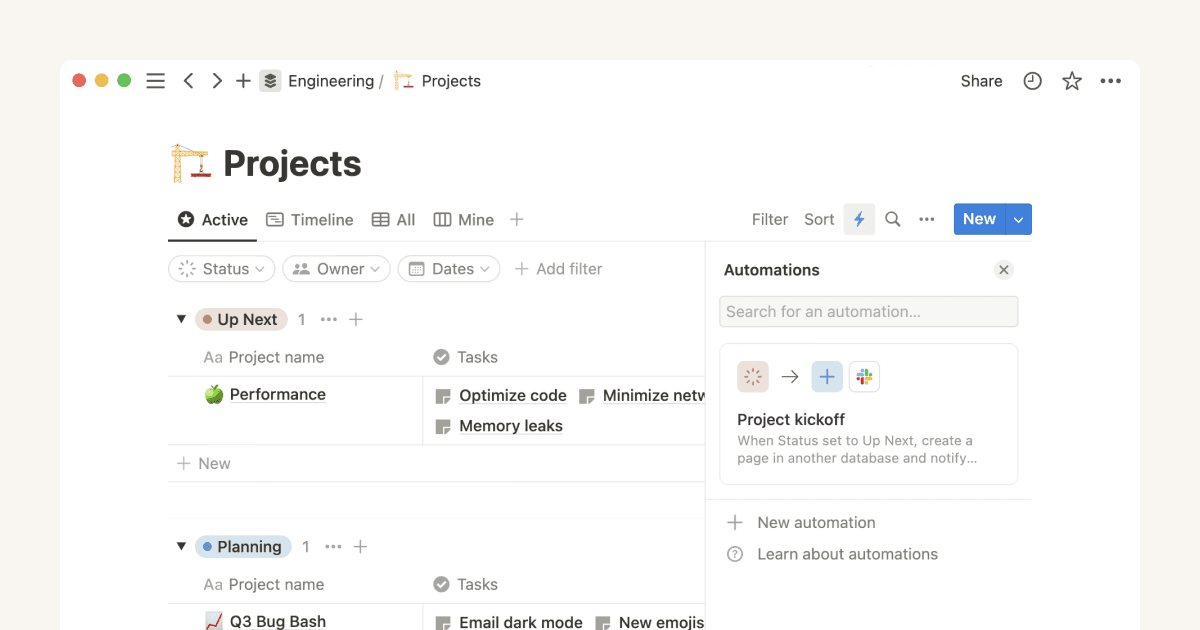
Task: Open the New button dropdown chevron
Action: tap(1018, 219)
